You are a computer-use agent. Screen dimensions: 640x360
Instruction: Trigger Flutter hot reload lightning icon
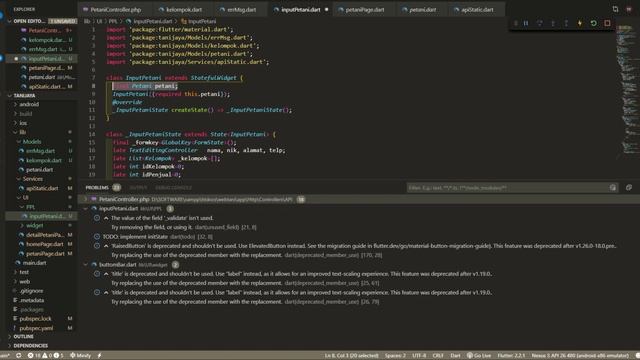(580, 23)
